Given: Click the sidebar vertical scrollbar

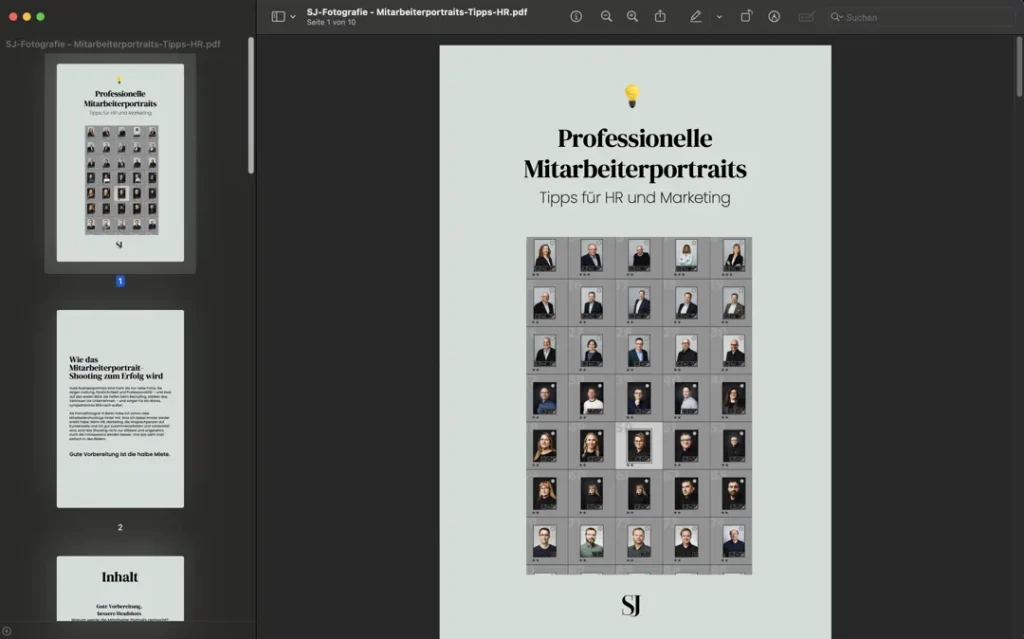Looking at the screenshot, I should pos(251,110).
